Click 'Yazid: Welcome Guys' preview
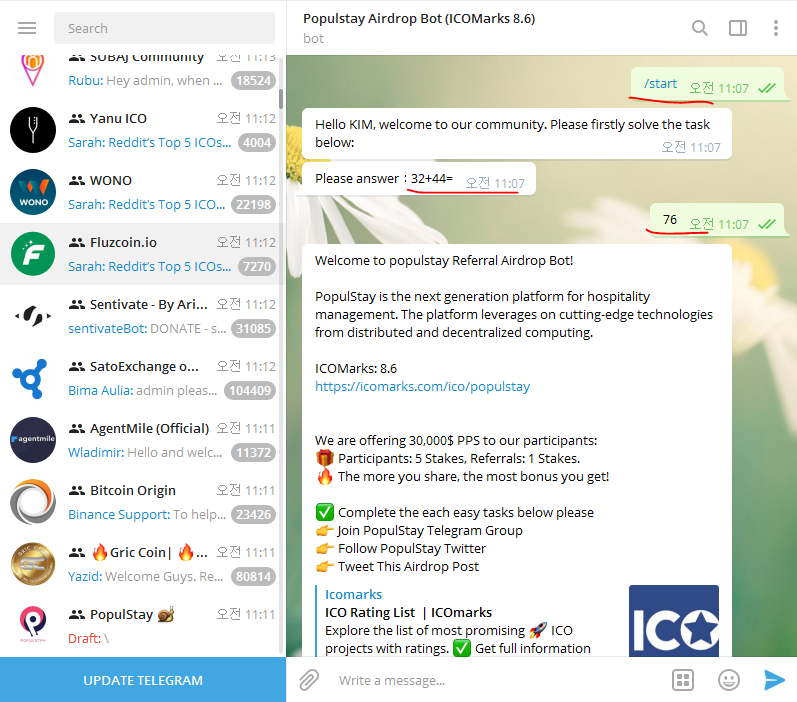The image size is (797, 702). pos(145,576)
